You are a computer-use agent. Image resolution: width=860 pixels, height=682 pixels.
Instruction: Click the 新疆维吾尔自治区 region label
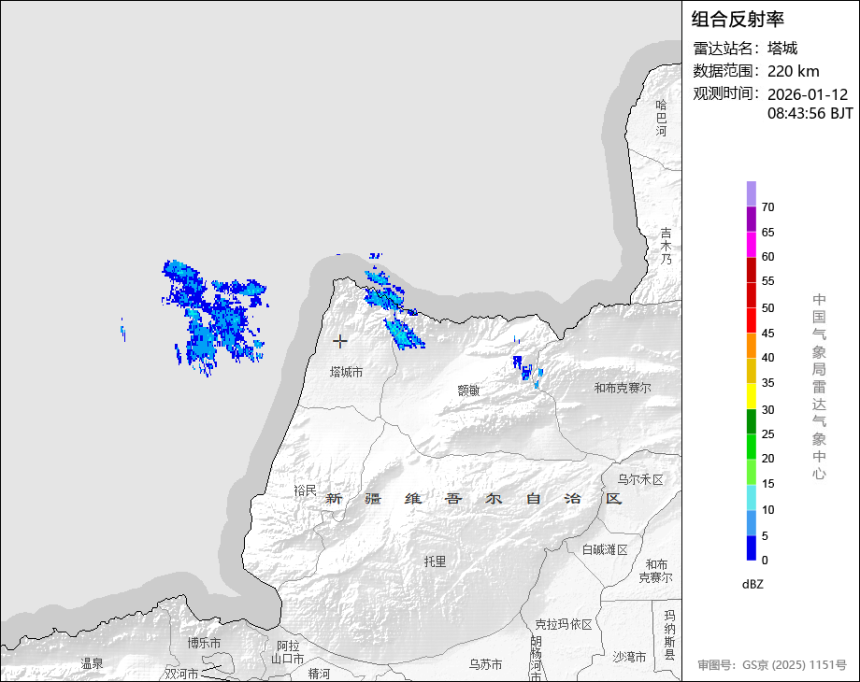tap(474, 499)
